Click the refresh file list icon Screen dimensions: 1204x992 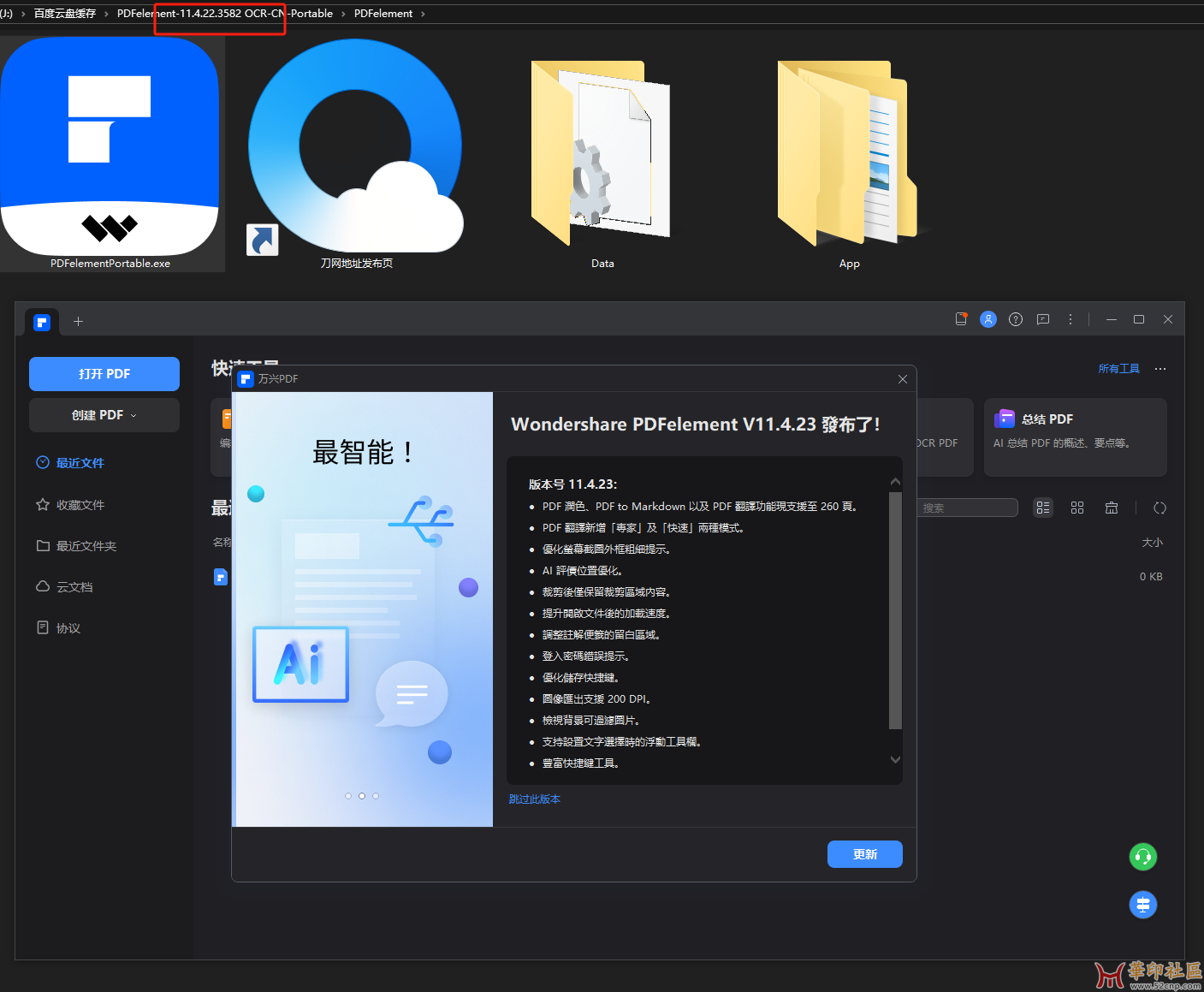[1160, 508]
